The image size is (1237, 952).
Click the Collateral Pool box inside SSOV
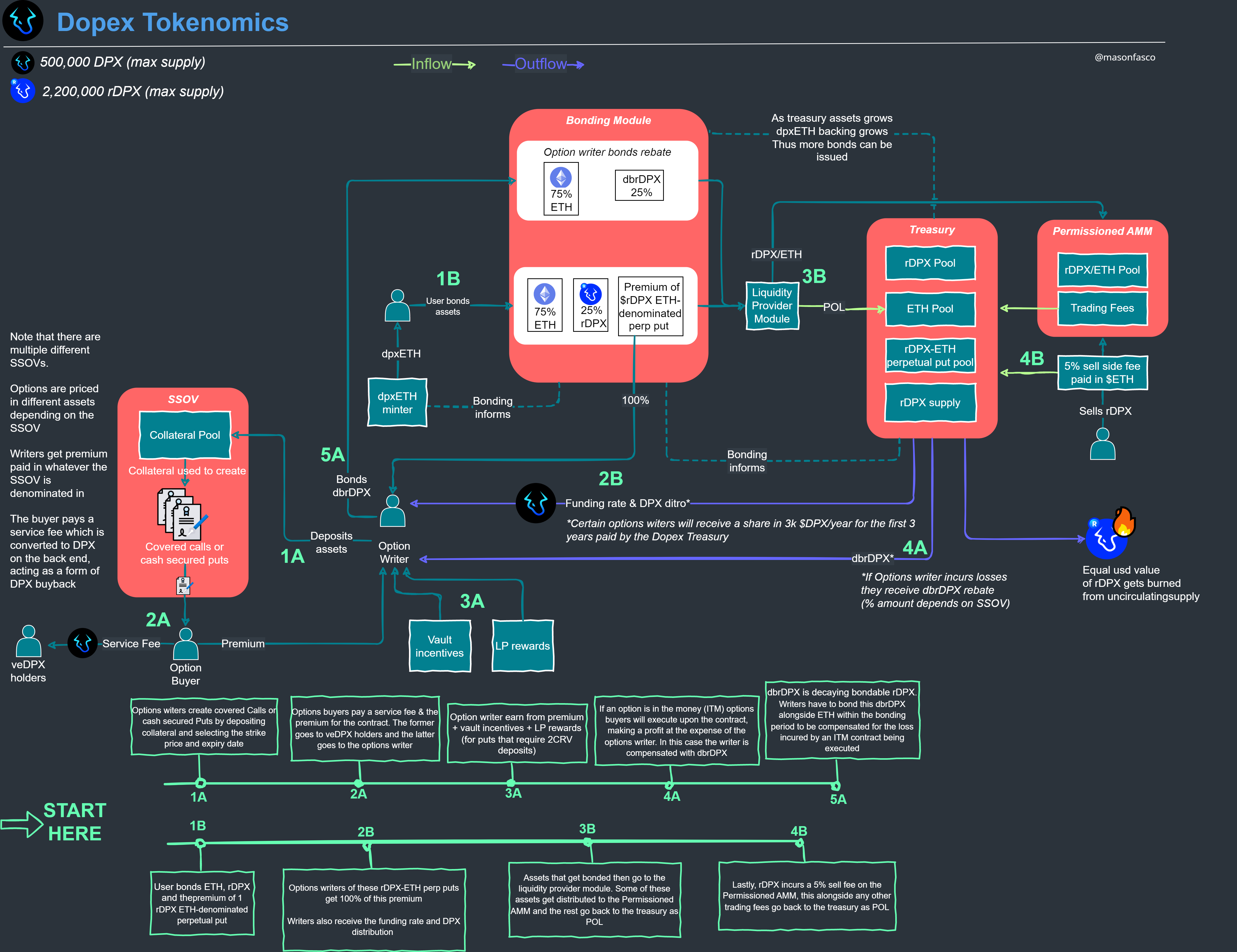(185, 435)
